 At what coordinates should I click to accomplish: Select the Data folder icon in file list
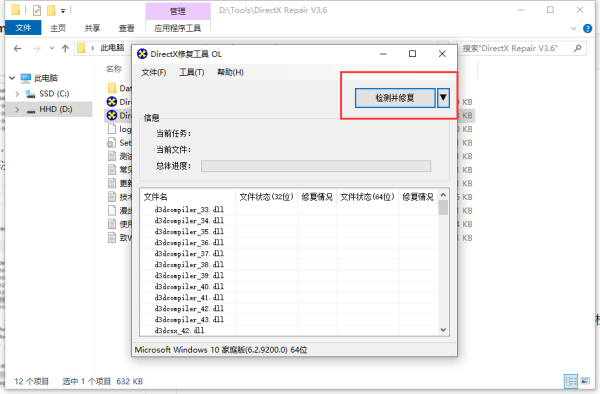tap(112, 88)
